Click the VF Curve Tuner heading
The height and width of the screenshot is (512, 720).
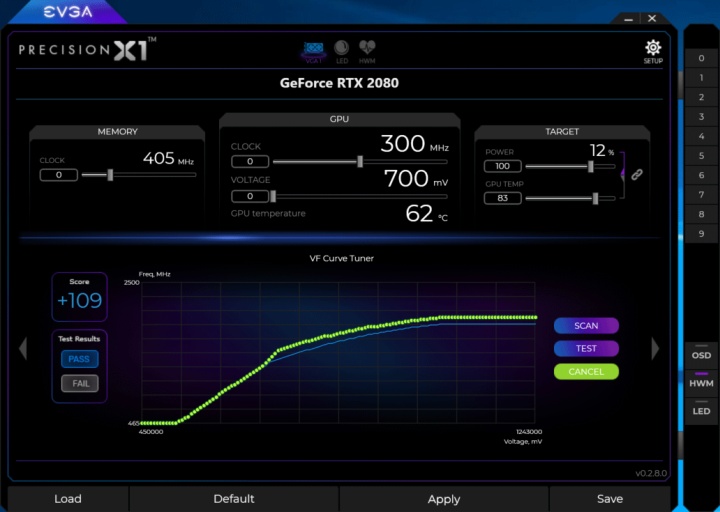click(341, 259)
